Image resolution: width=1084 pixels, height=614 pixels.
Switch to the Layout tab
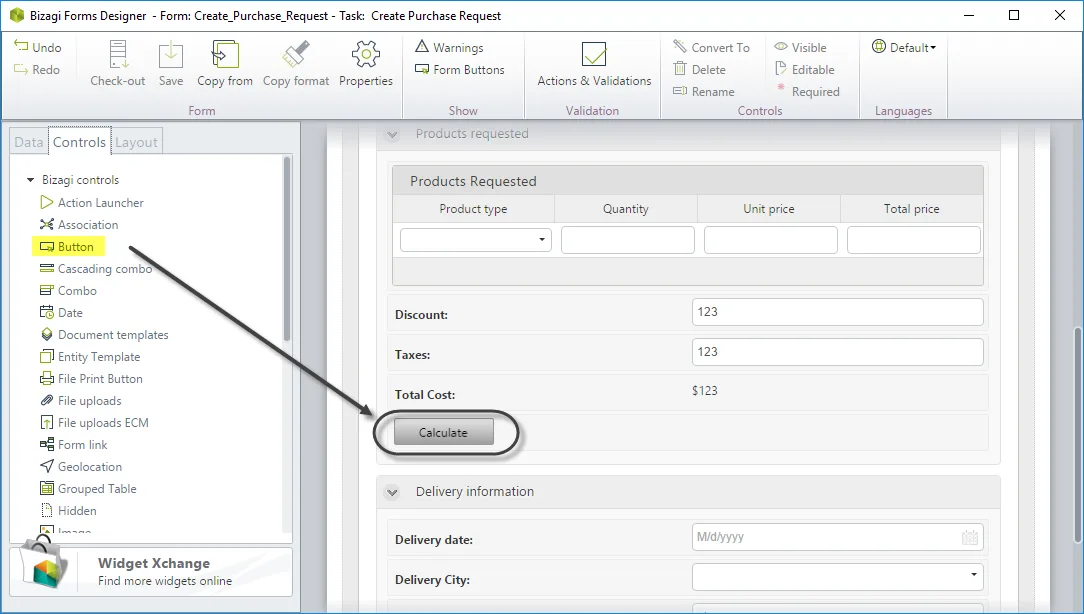136,142
